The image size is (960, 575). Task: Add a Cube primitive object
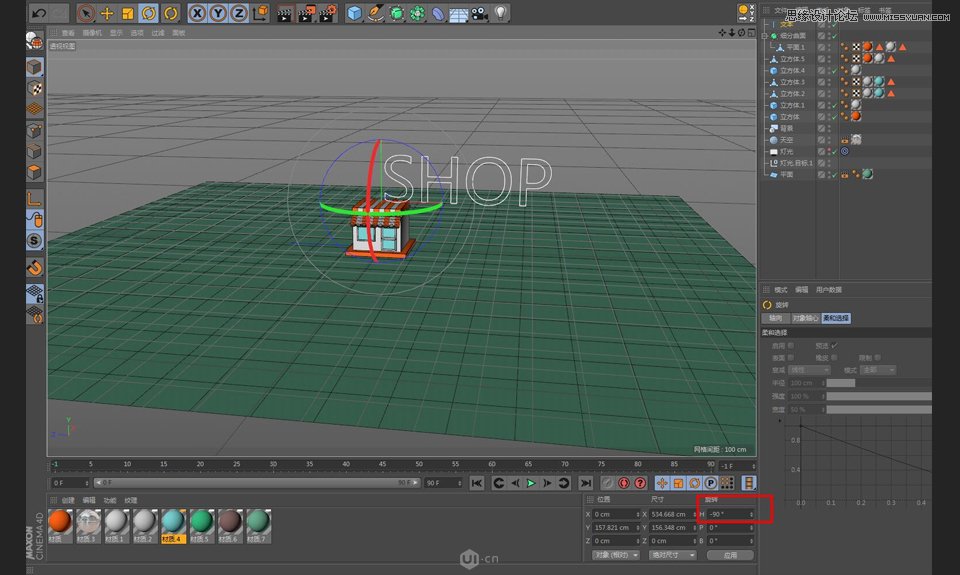pyautogui.click(x=354, y=13)
